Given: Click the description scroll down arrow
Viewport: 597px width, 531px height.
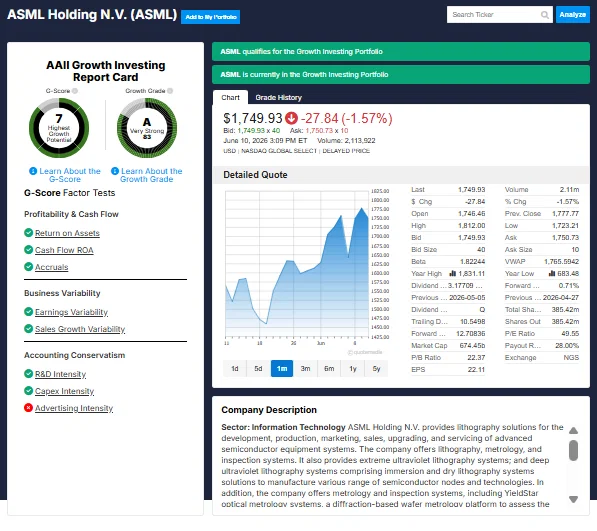Looking at the screenshot, I should tap(573, 499).
